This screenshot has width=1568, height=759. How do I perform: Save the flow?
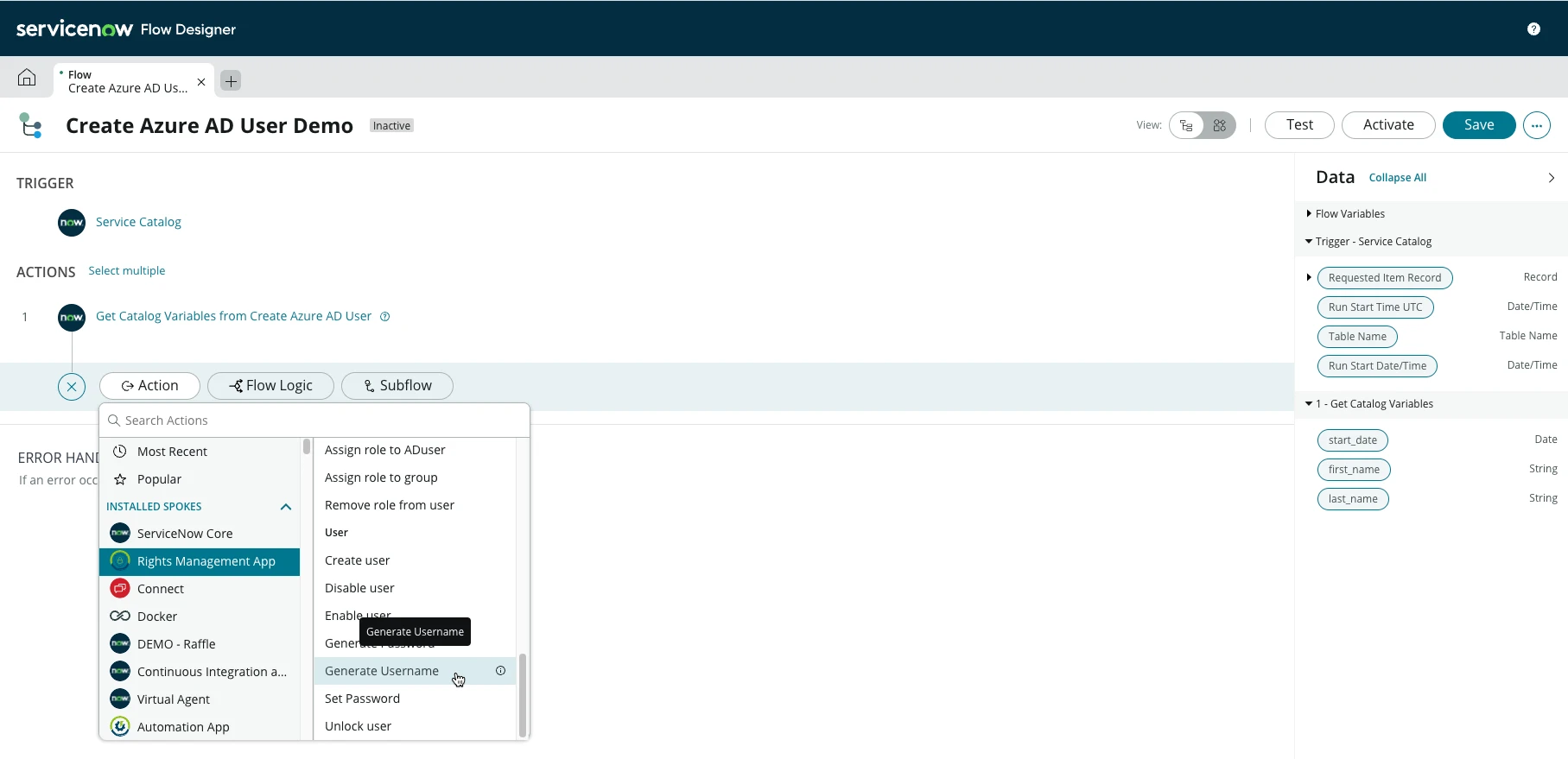(1479, 125)
